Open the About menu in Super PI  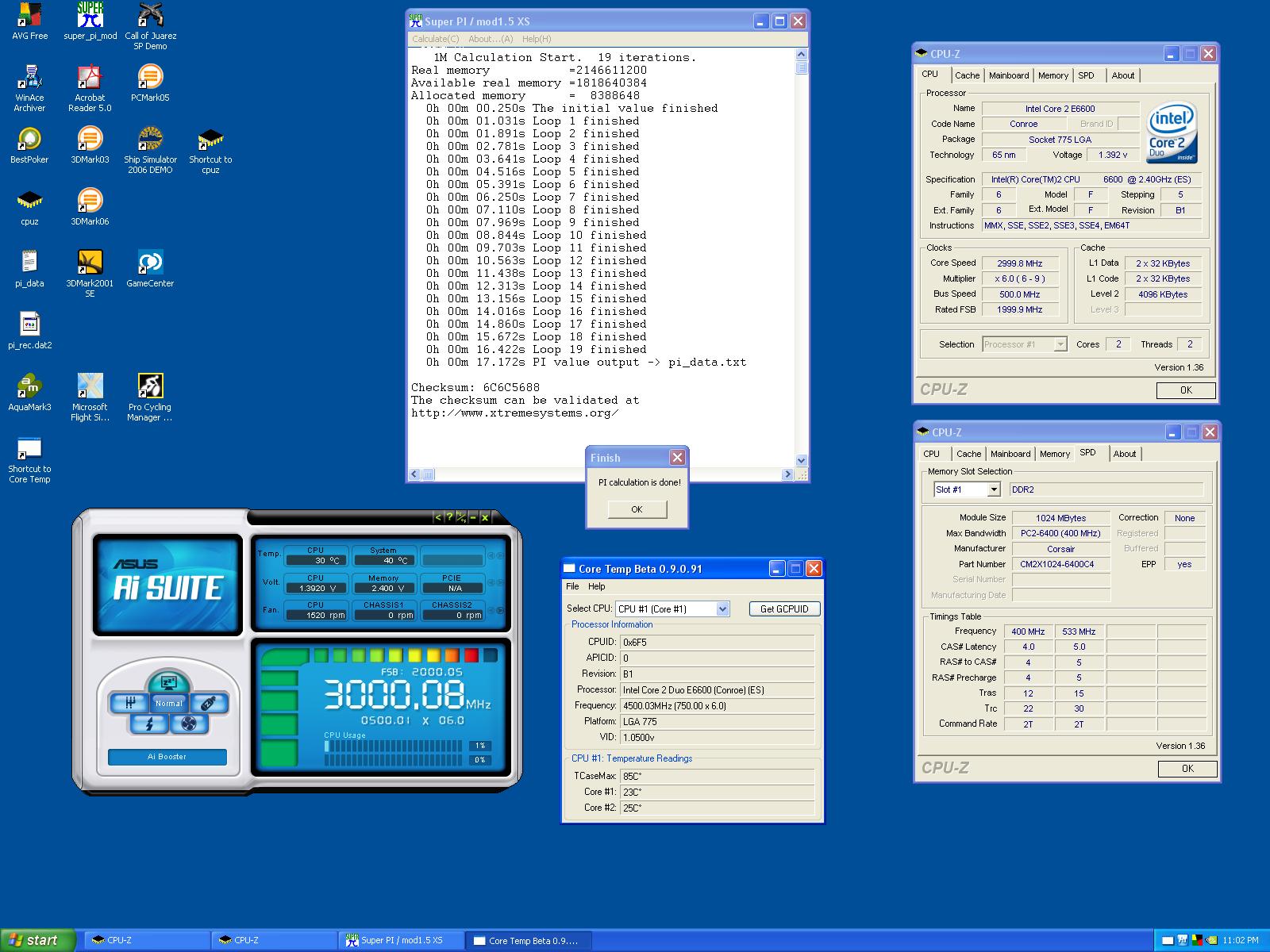(491, 39)
